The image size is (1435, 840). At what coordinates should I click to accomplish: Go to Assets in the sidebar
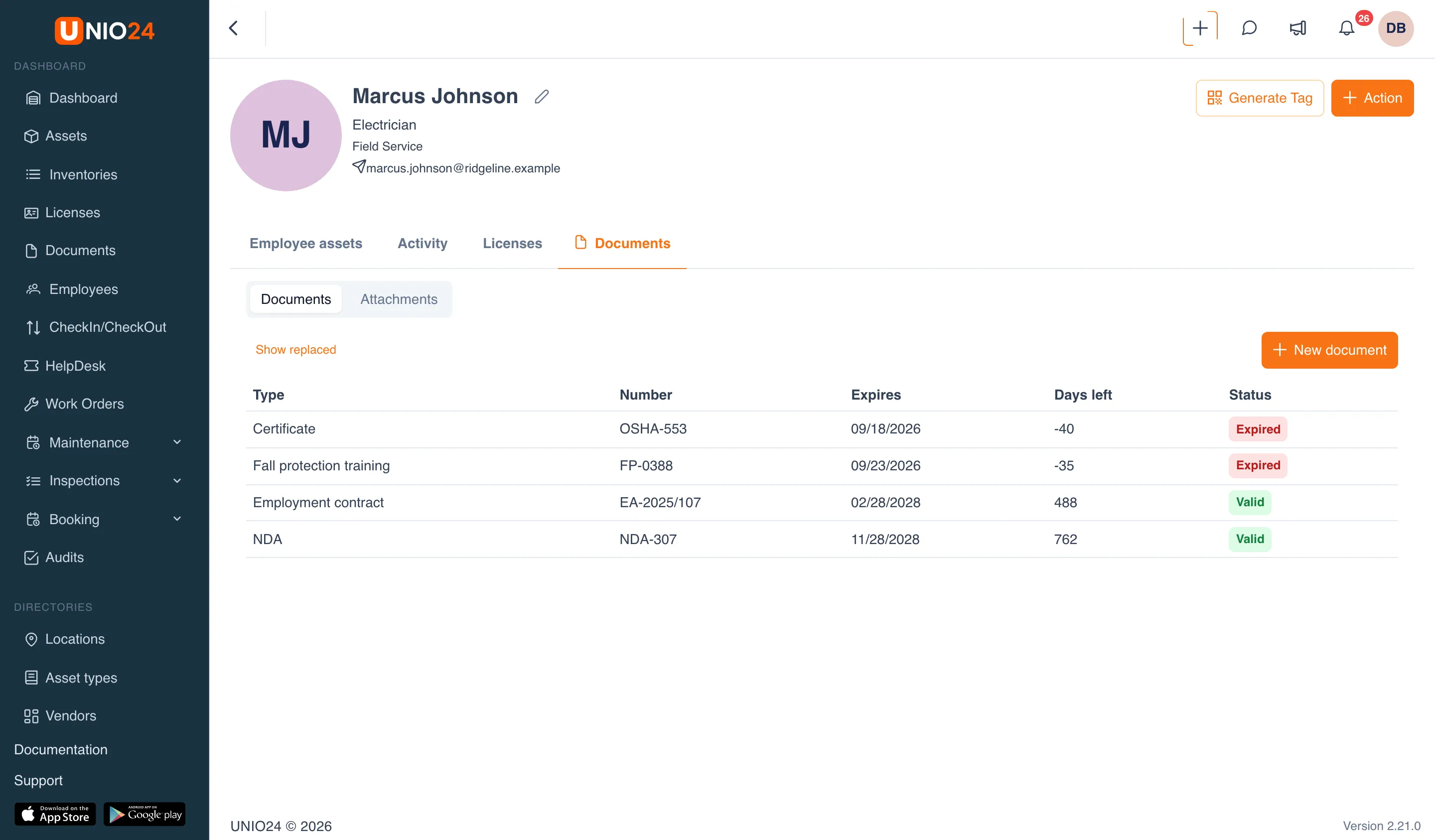click(x=56, y=136)
